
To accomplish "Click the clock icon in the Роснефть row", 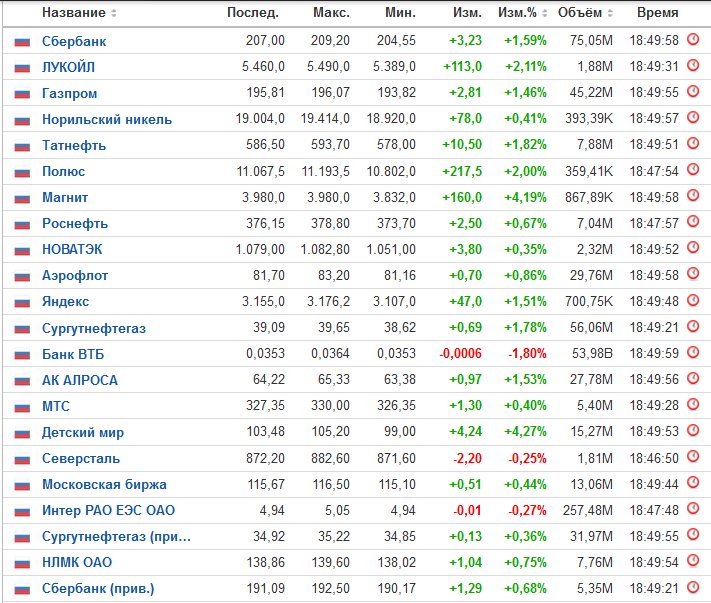I will pyautogui.click(x=693, y=222).
